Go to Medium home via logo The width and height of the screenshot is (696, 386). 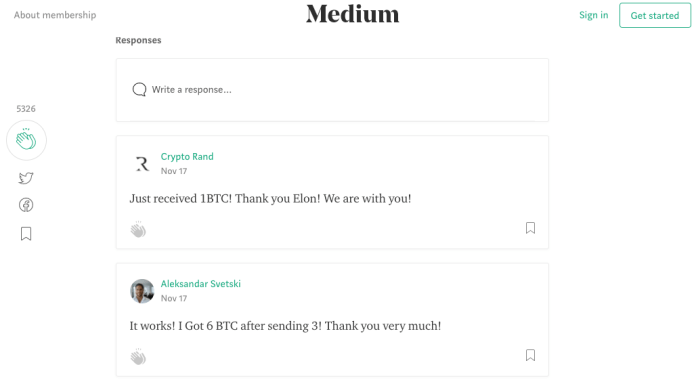point(353,14)
